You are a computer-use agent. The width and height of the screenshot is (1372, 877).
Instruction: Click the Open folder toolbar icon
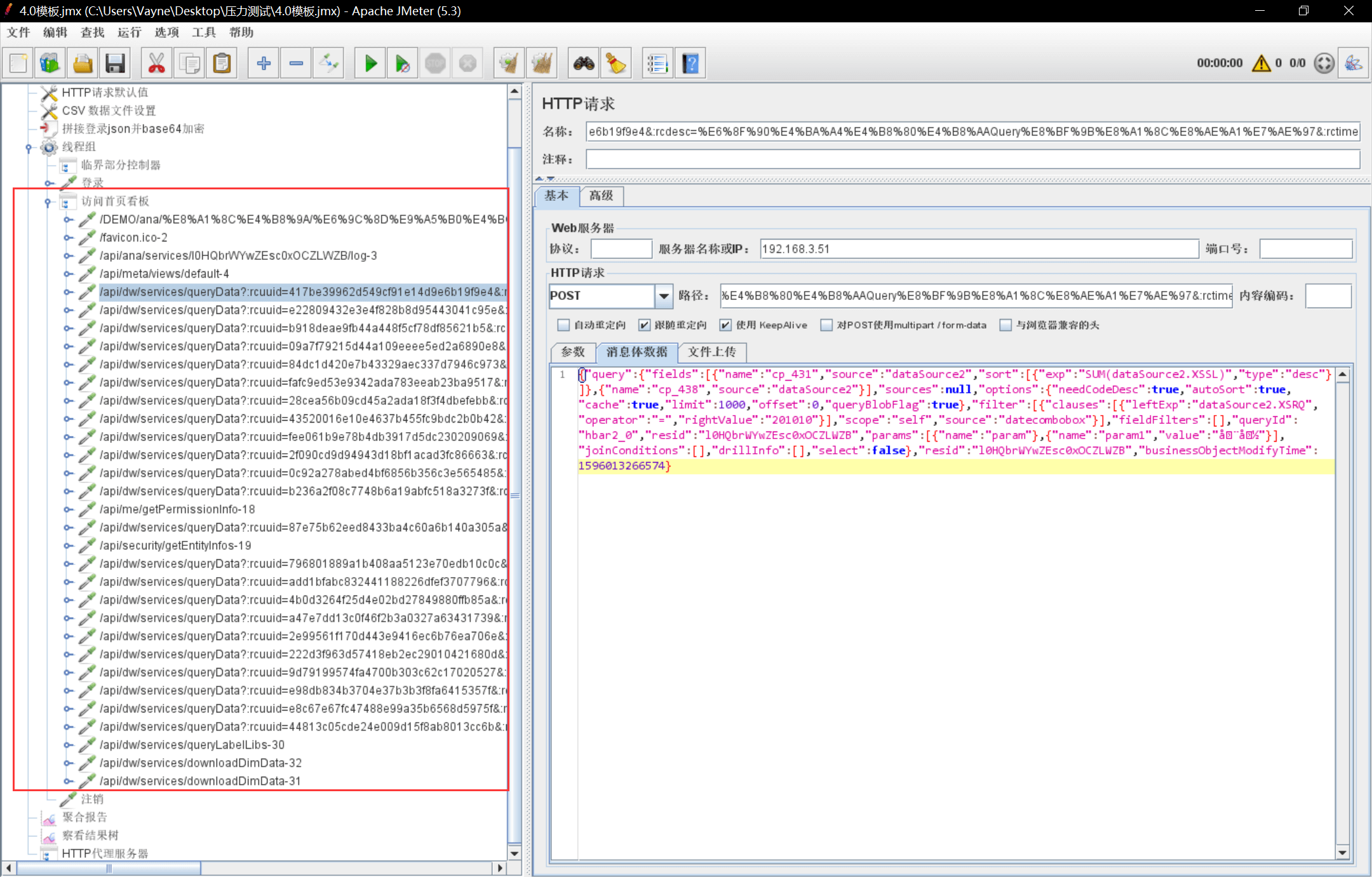(83, 64)
